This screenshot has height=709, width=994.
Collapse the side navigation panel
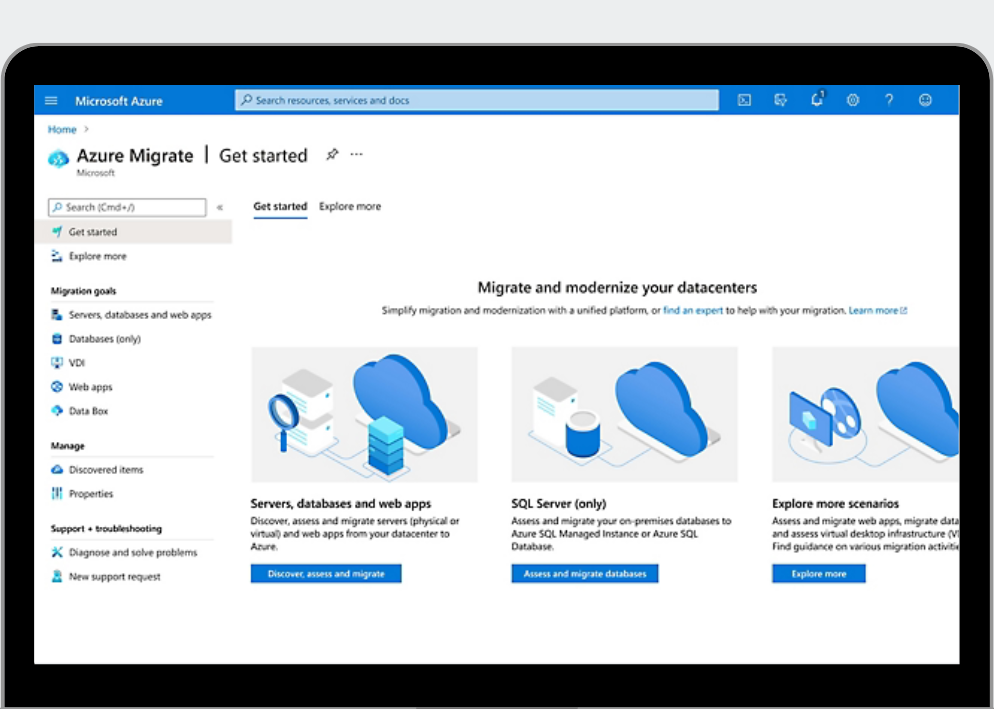click(220, 207)
